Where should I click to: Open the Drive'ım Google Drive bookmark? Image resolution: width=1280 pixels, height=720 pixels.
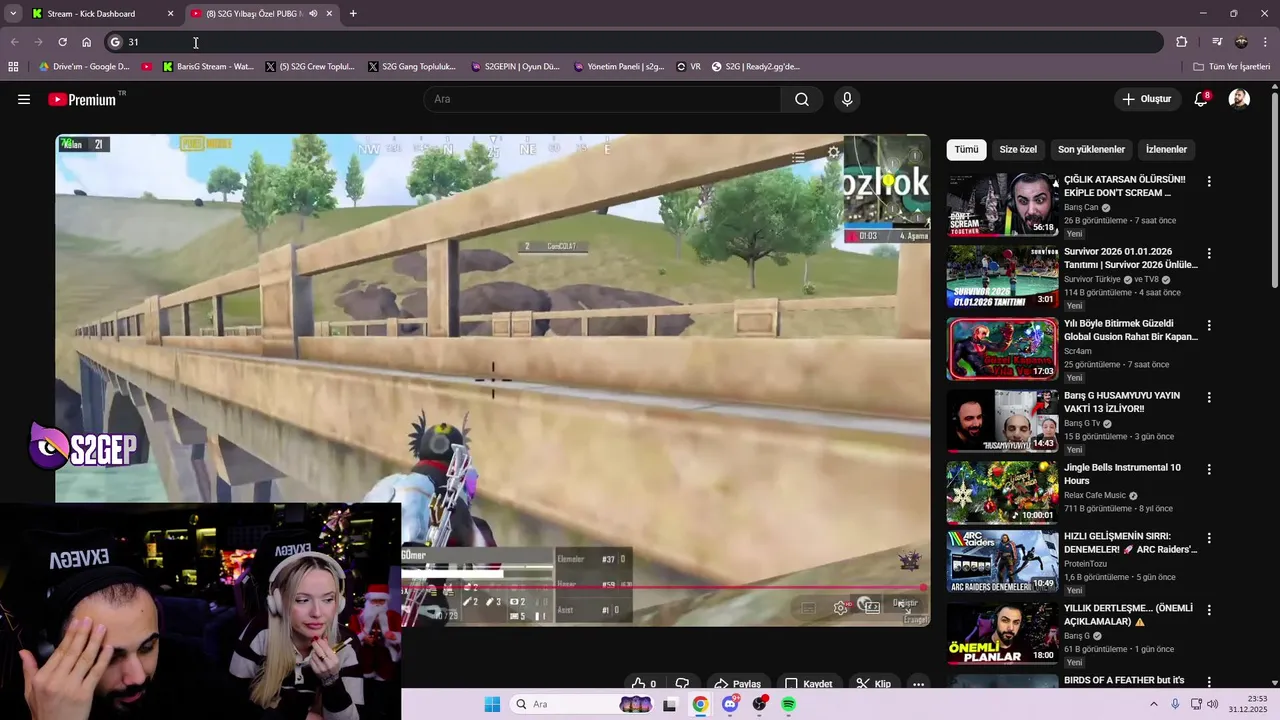click(84, 67)
